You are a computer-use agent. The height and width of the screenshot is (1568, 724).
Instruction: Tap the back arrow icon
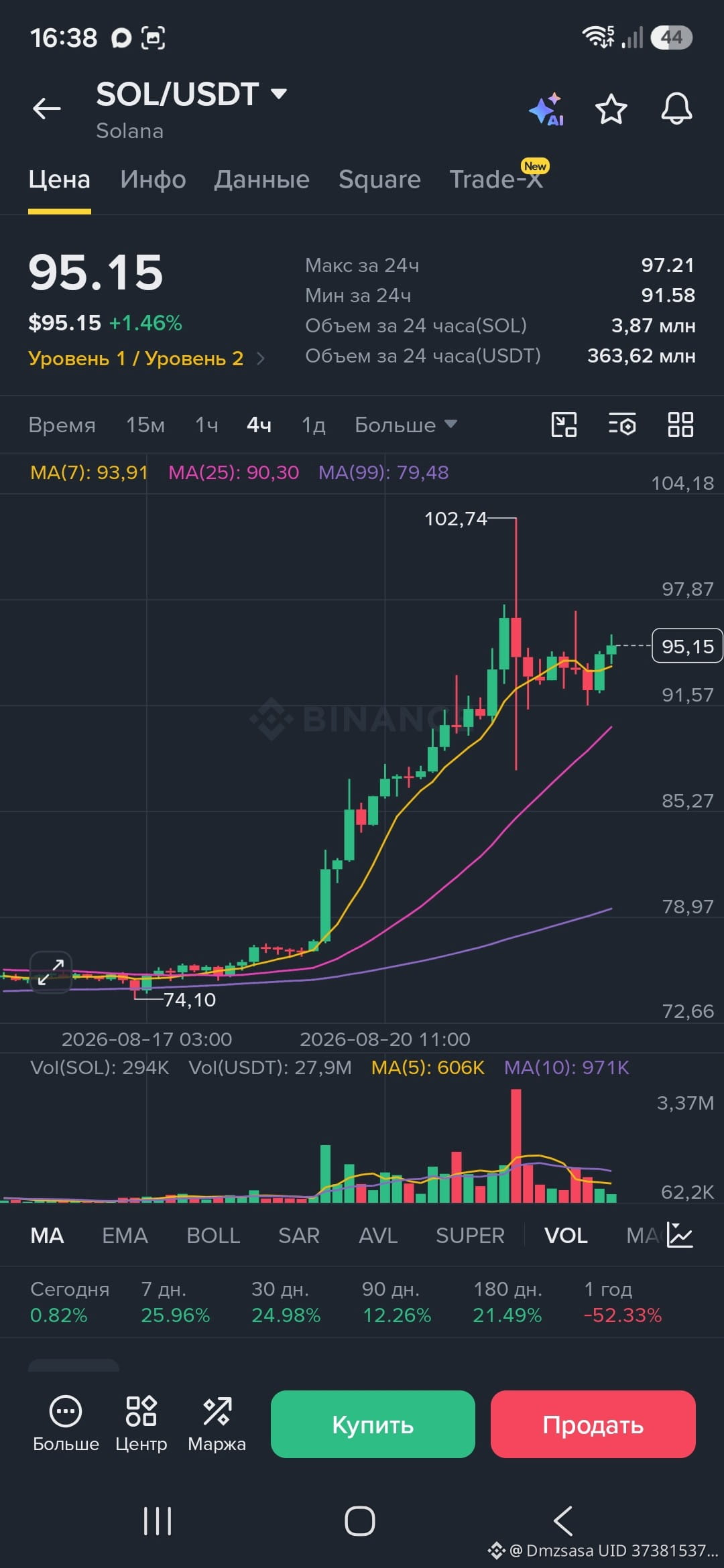[x=47, y=108]
